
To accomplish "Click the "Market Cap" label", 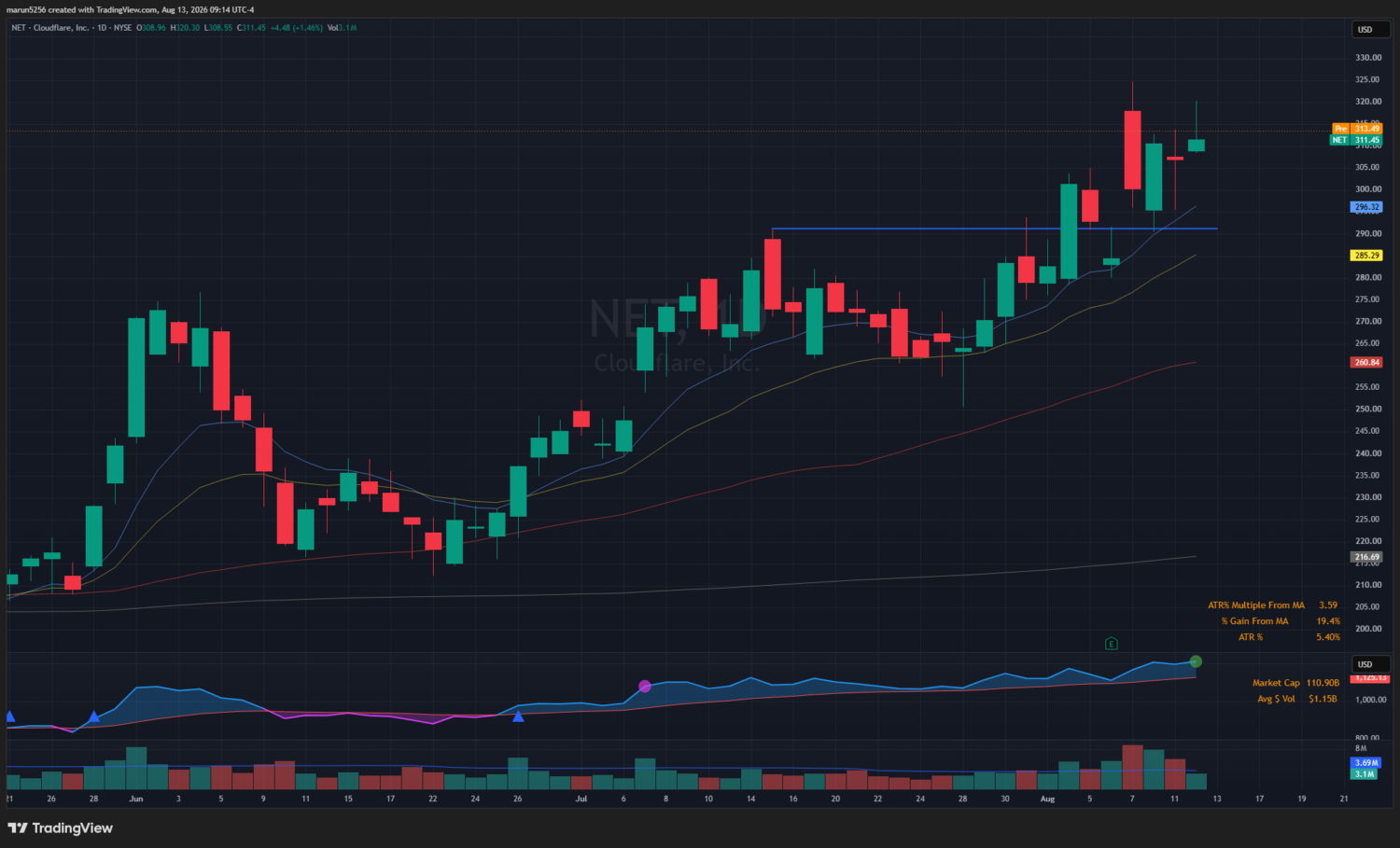I will pos(1276,683).
